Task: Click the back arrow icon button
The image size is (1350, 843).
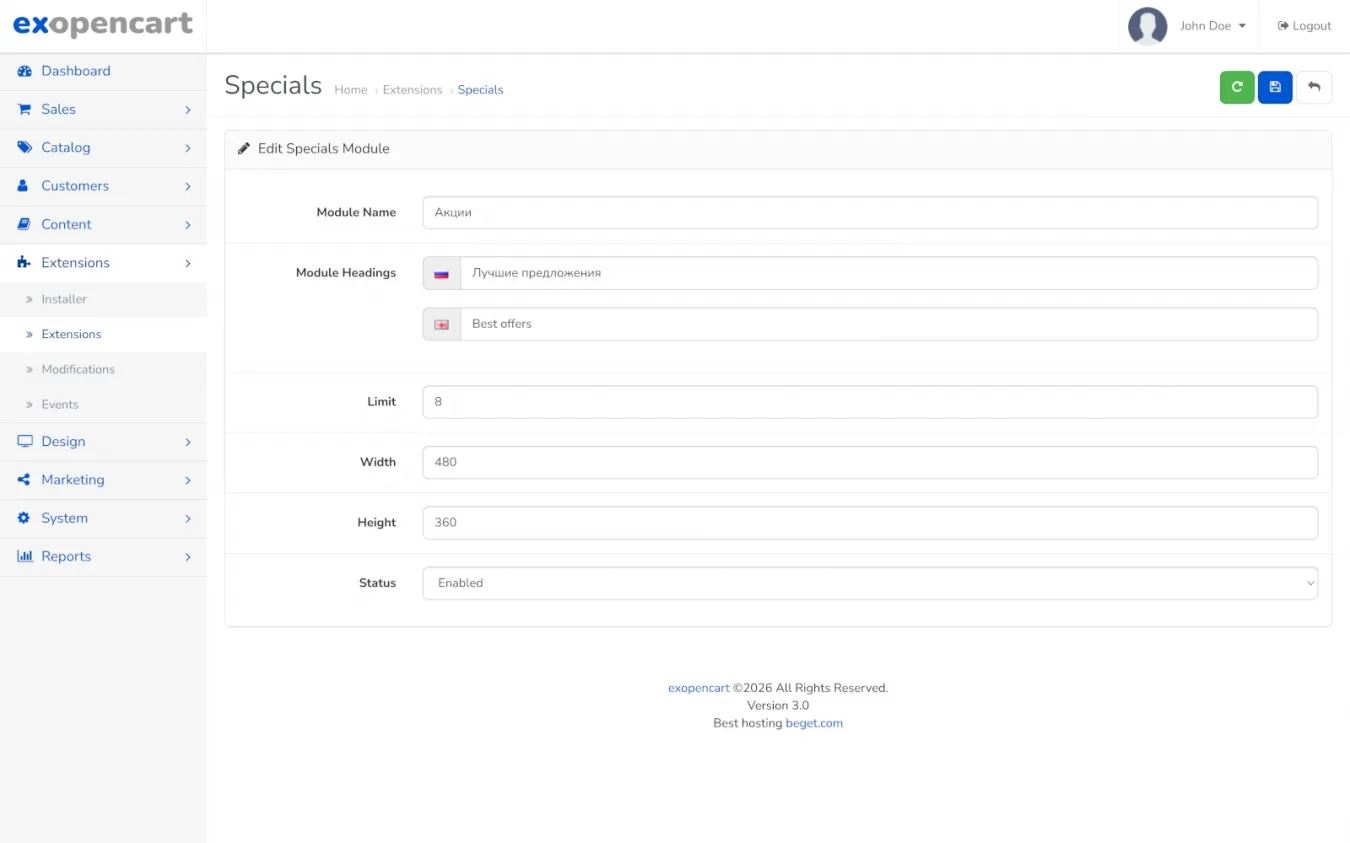Action: 1314,87
